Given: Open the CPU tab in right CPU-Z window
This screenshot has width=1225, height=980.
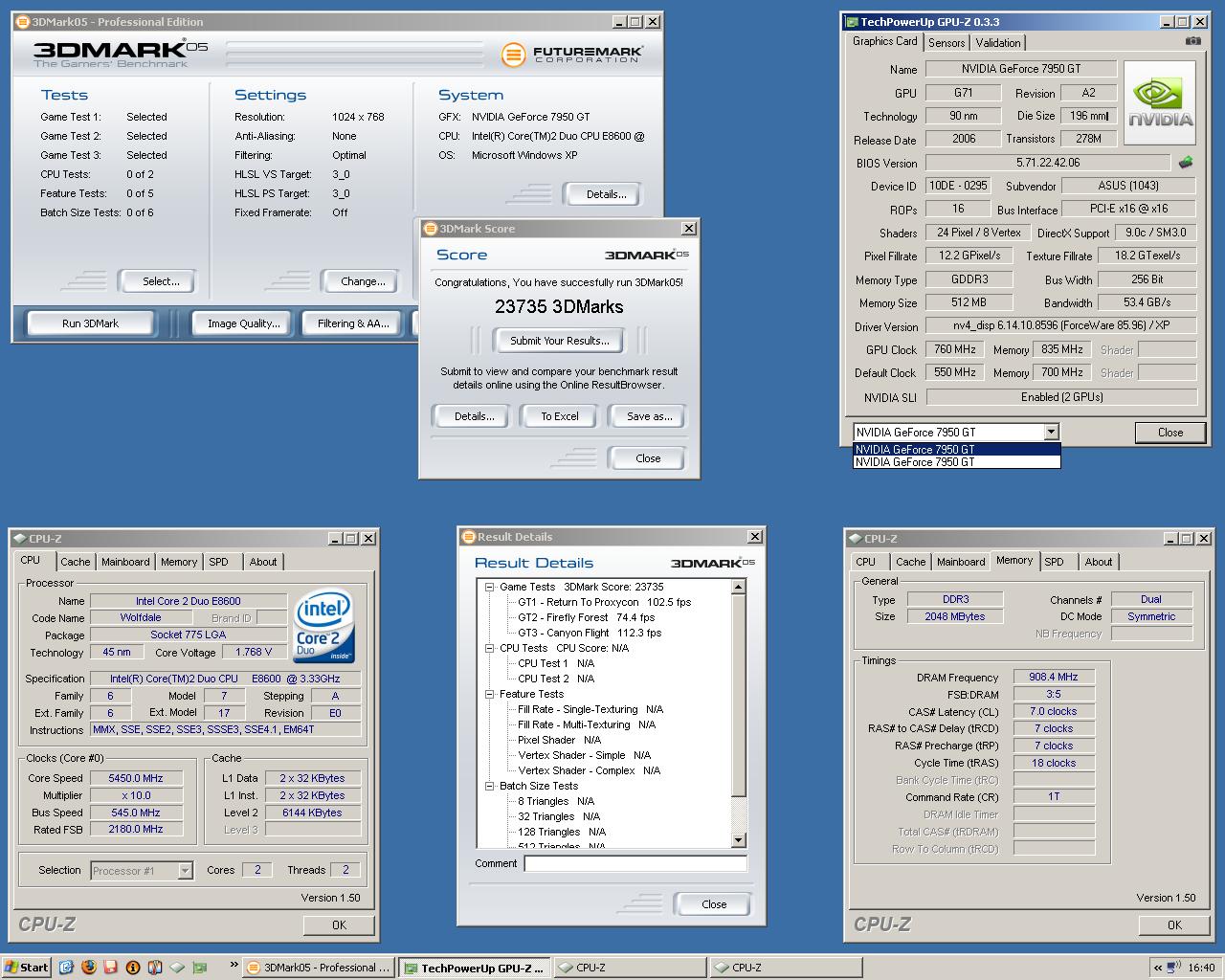Looking at the screenshot, I should (x=866, y=562).
